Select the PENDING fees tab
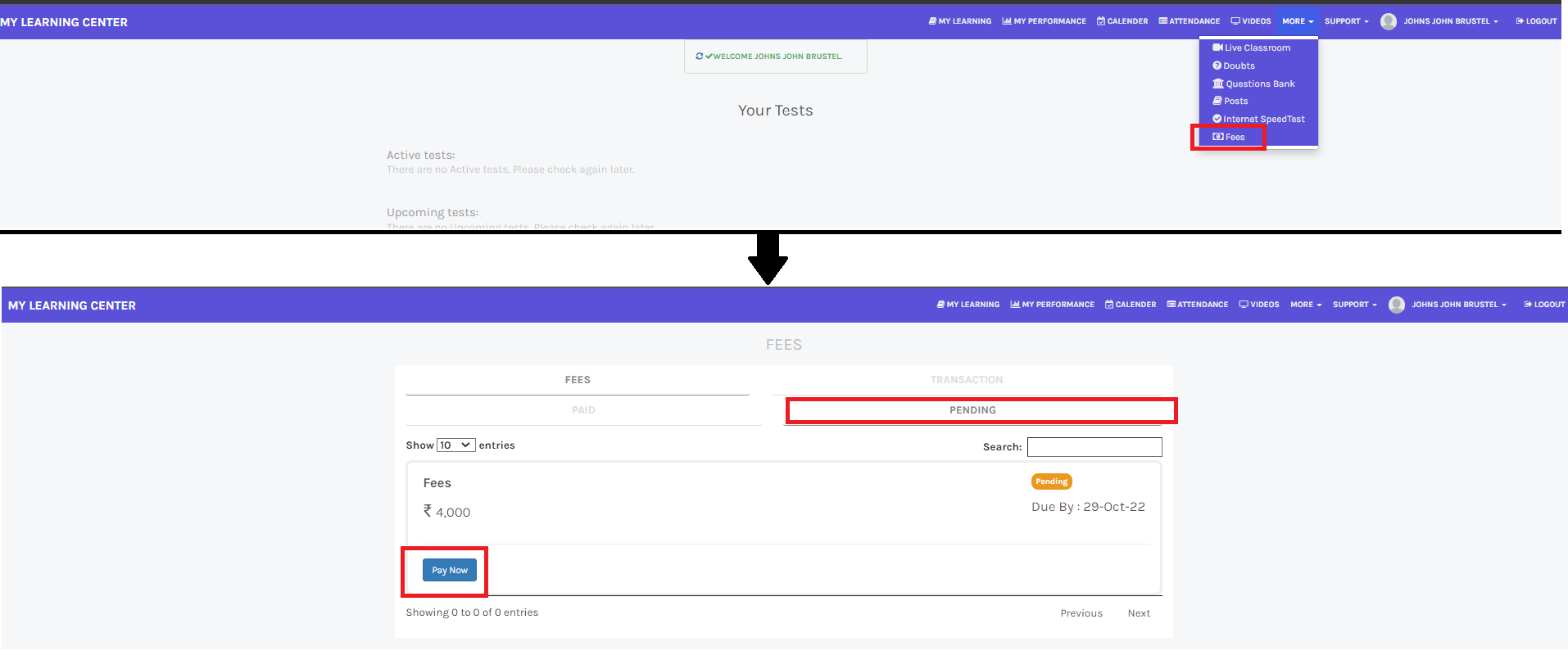This screenshot has height=660, width=1568. coord(972,410)
